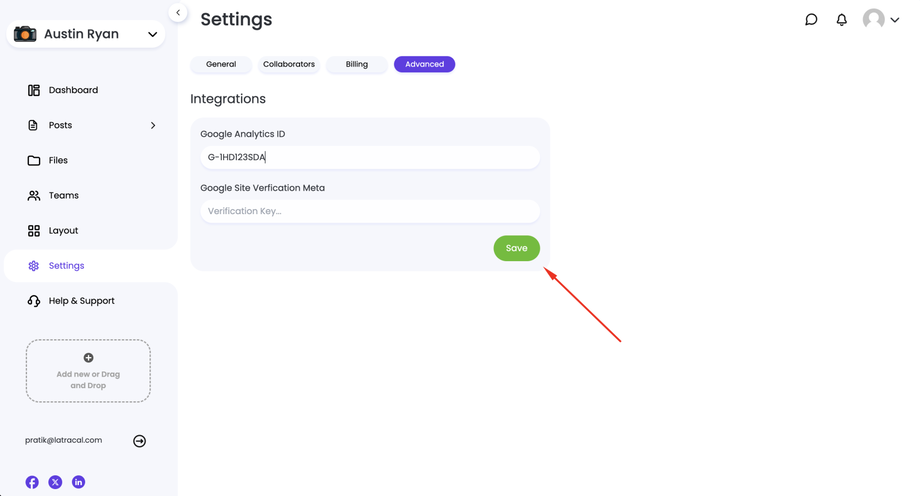Click the Dashboard icon in sidebar
The image size is (920, 496).
[x=34, y=90]
